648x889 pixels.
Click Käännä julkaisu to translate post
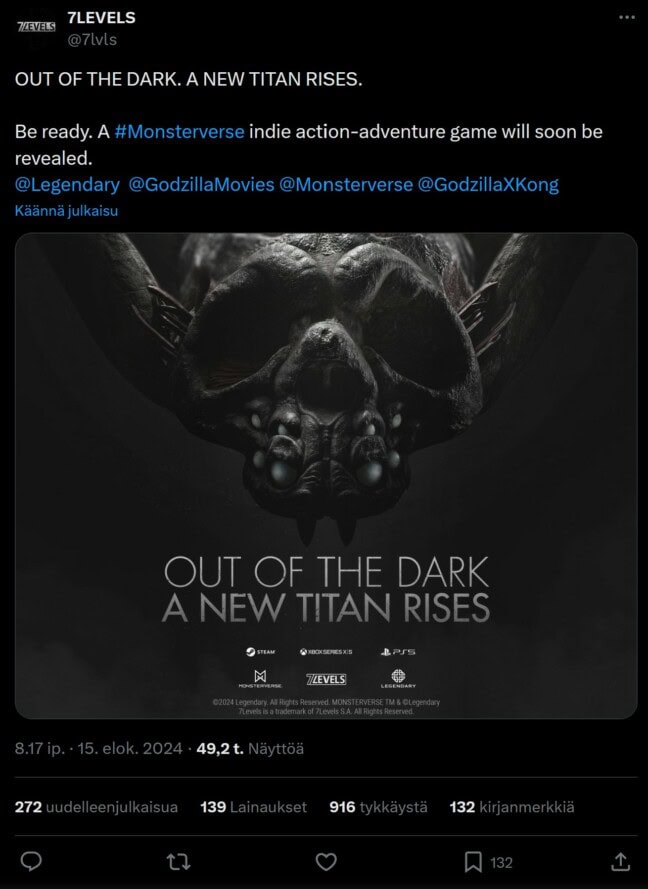tap(66, 211)
